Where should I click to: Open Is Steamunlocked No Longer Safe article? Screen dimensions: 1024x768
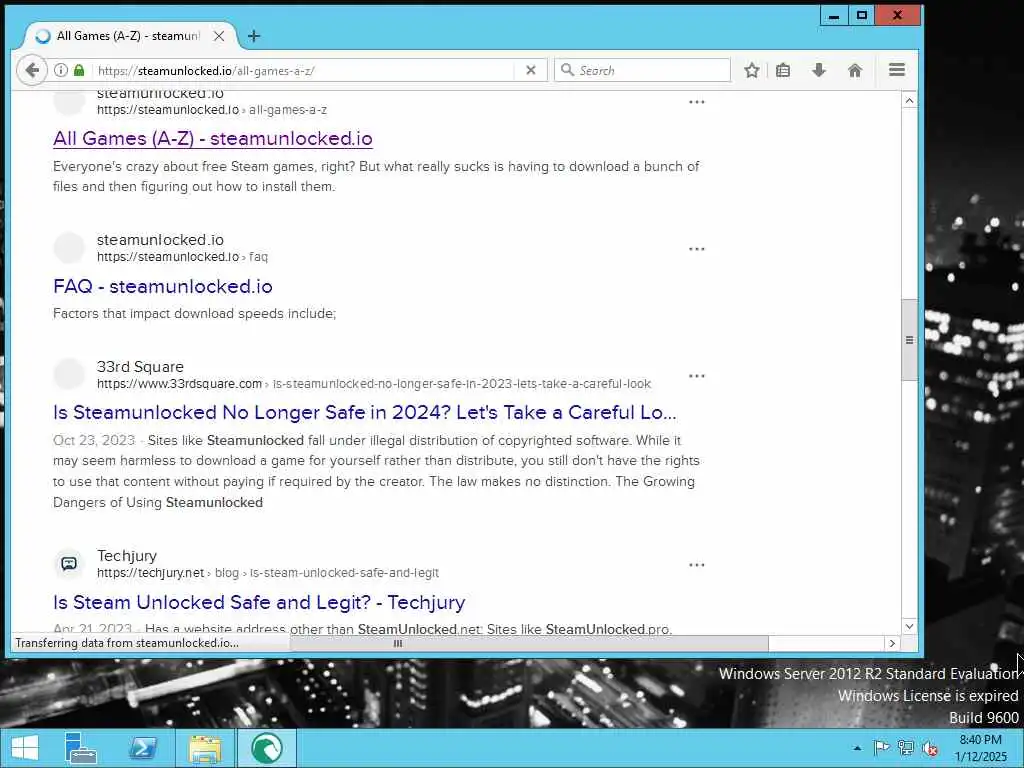pos(364,412)
